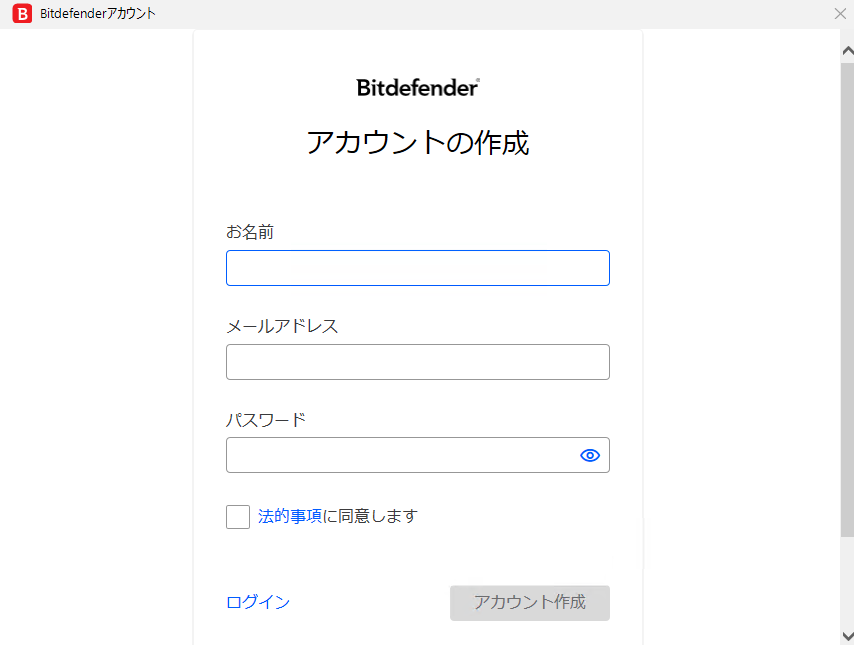Click the scrollbar up arrow

[x=847, y=51]
